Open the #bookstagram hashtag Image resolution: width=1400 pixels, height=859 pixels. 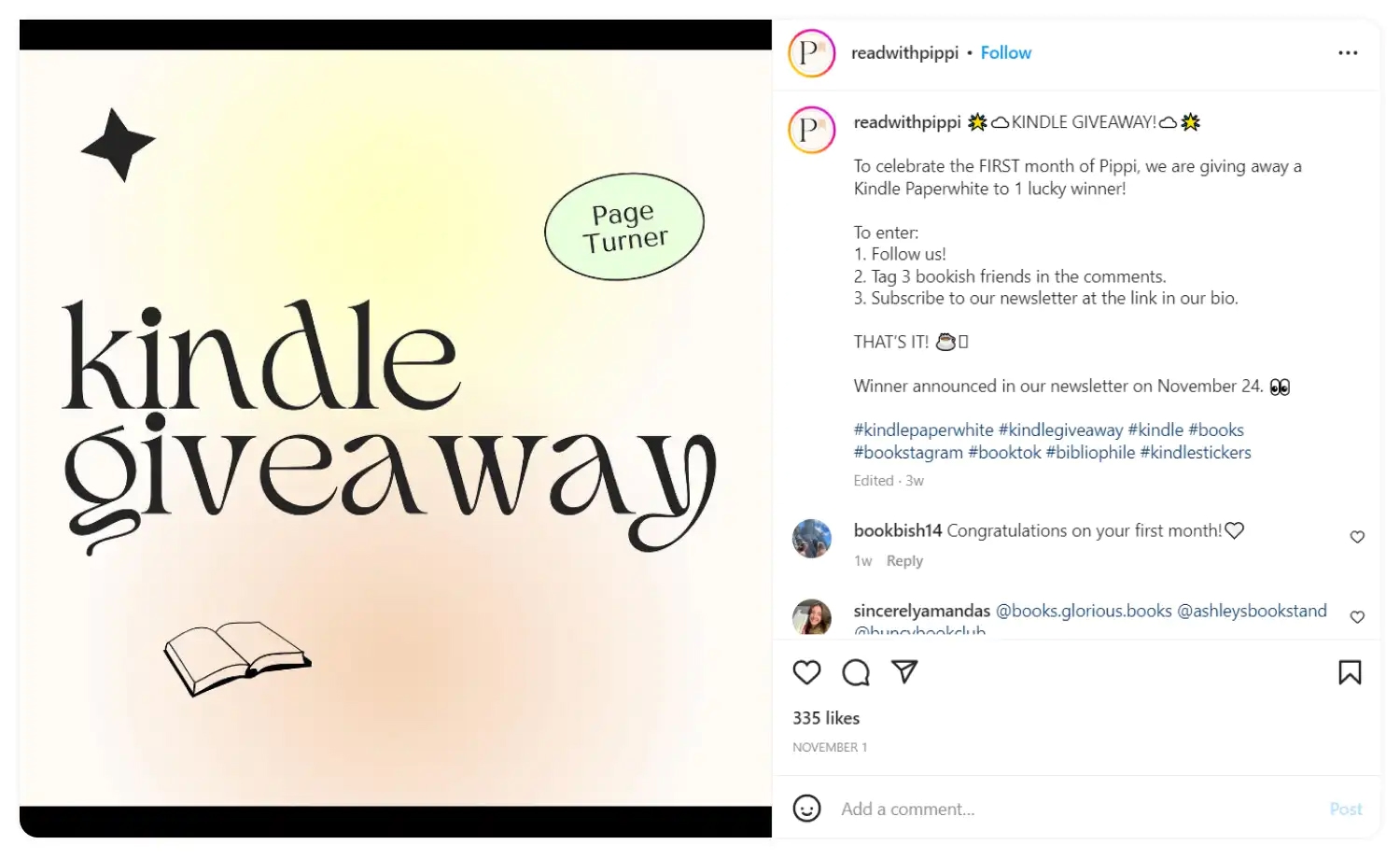[x=908, y=453]
